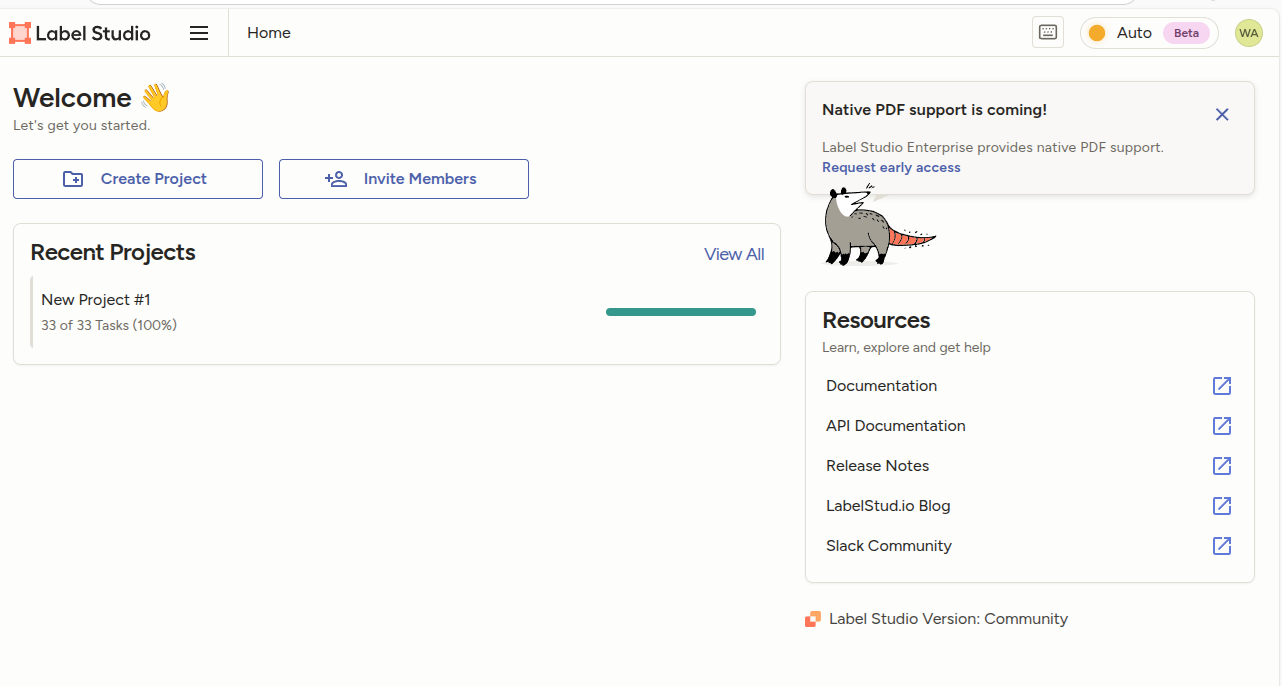Toggle the Auto theme switcher
The width and height of the screenshot is (1282, 686).
tap(1149, 33)
